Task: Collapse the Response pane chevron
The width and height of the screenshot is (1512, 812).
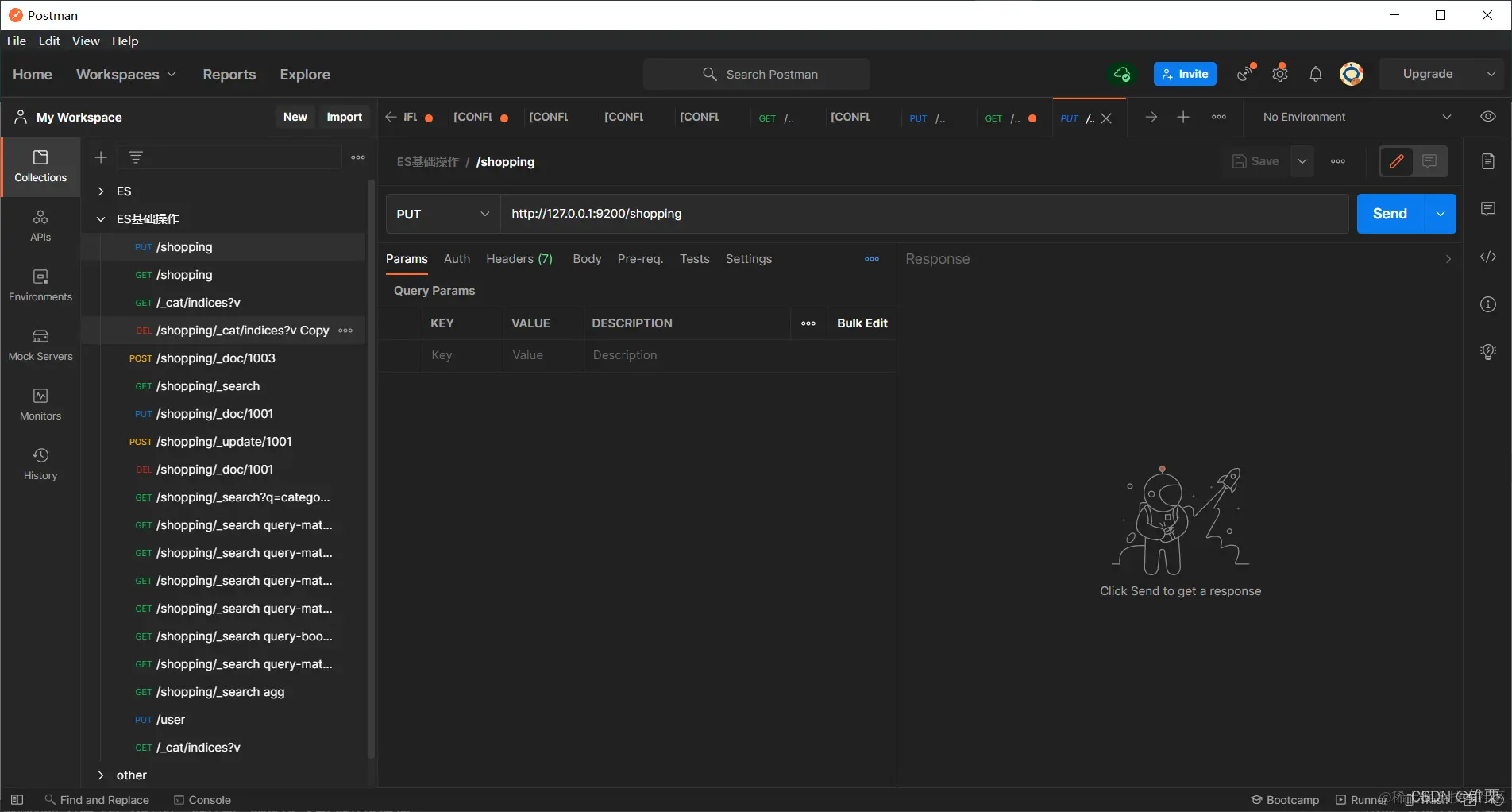Action: [1448, 259]
